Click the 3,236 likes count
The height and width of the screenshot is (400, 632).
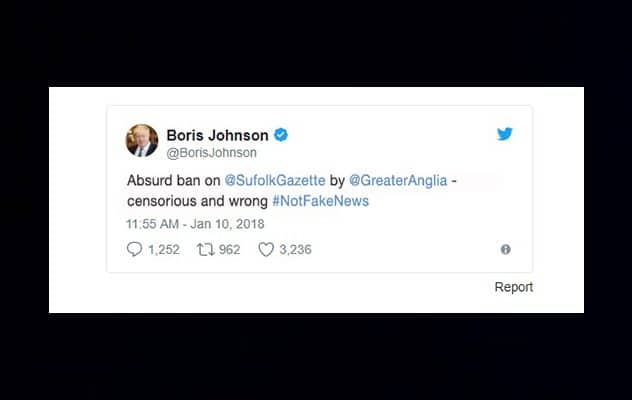pos(295,250)
